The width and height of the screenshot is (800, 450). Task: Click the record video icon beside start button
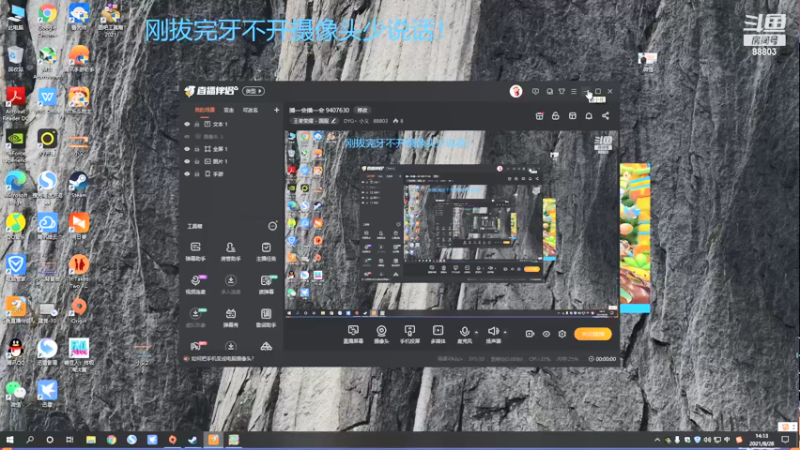click(530, 334)
